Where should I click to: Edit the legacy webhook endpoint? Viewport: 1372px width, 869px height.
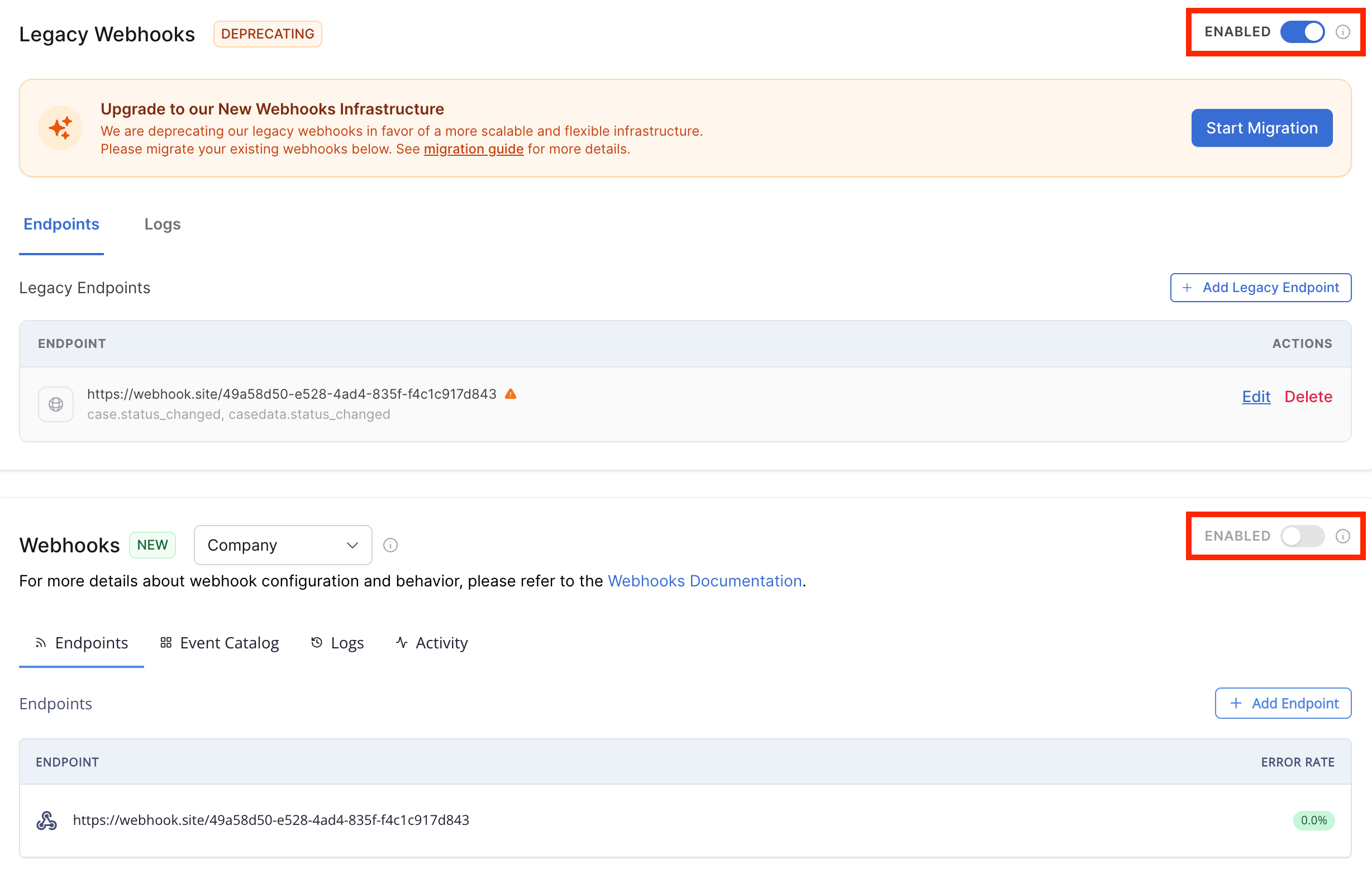pos(1256,397)
